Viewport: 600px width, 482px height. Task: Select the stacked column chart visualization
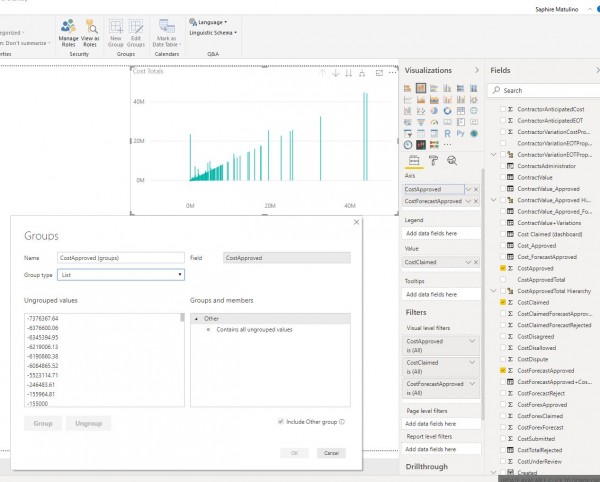pos(421,88)
